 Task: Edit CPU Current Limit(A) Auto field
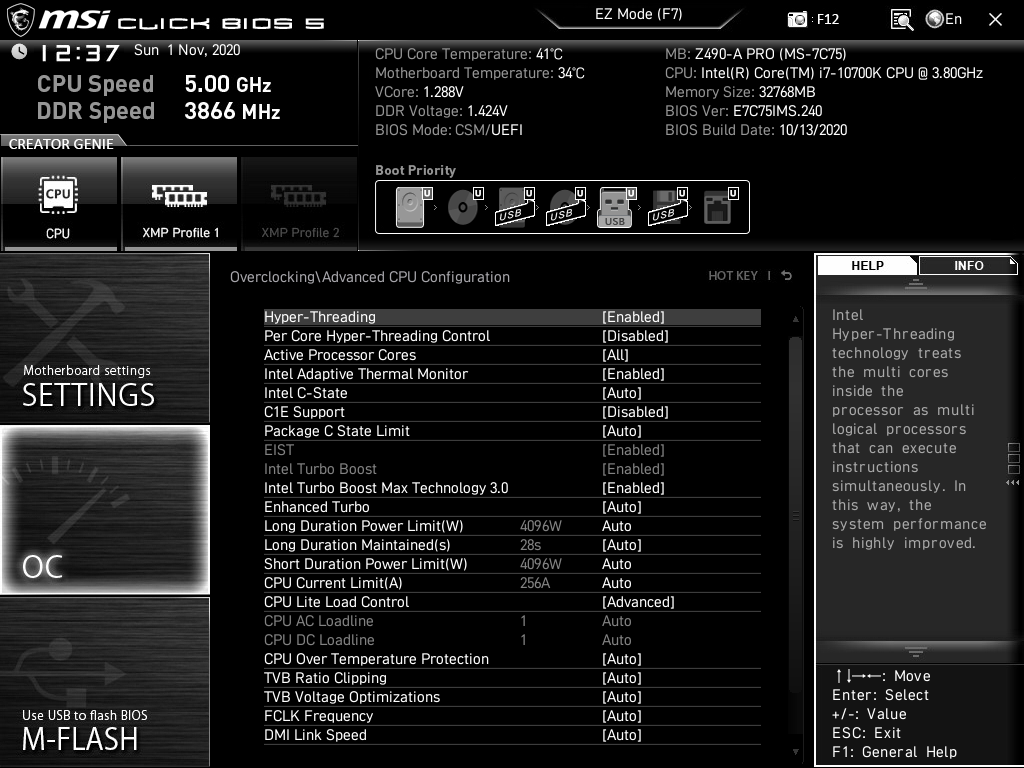[616, 583]
